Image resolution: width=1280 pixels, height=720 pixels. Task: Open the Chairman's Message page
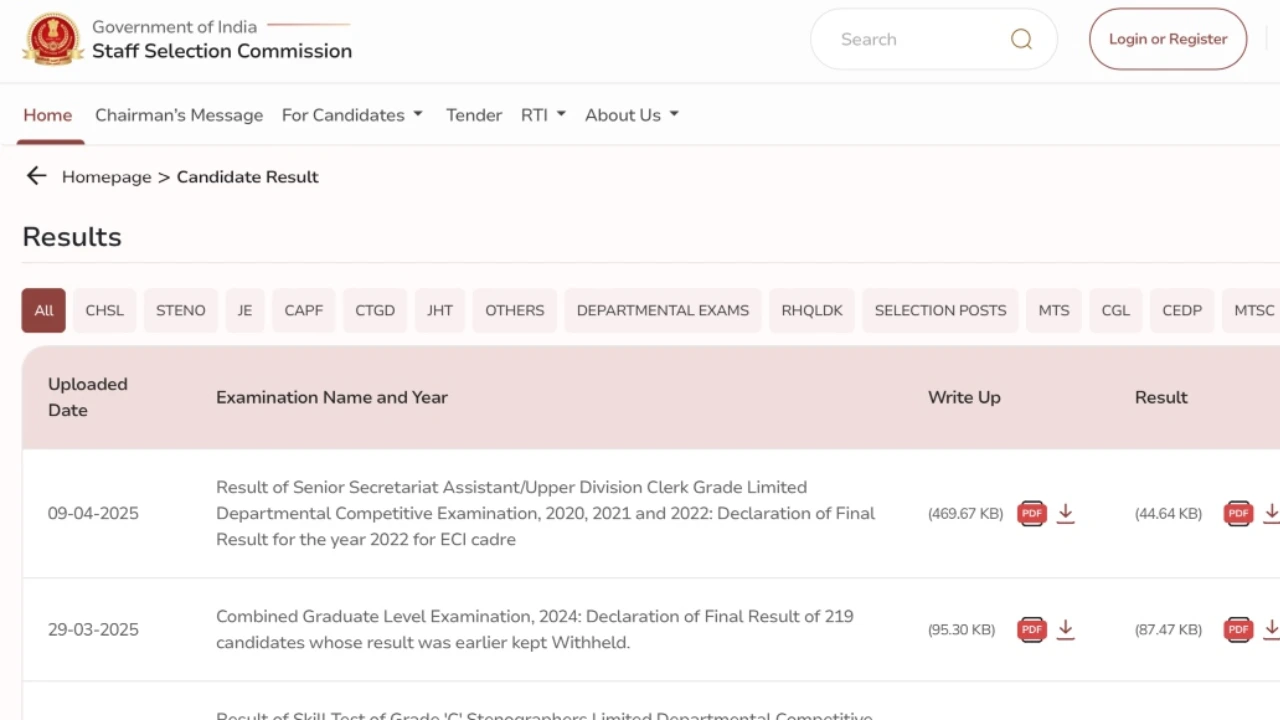coord(179,115)
